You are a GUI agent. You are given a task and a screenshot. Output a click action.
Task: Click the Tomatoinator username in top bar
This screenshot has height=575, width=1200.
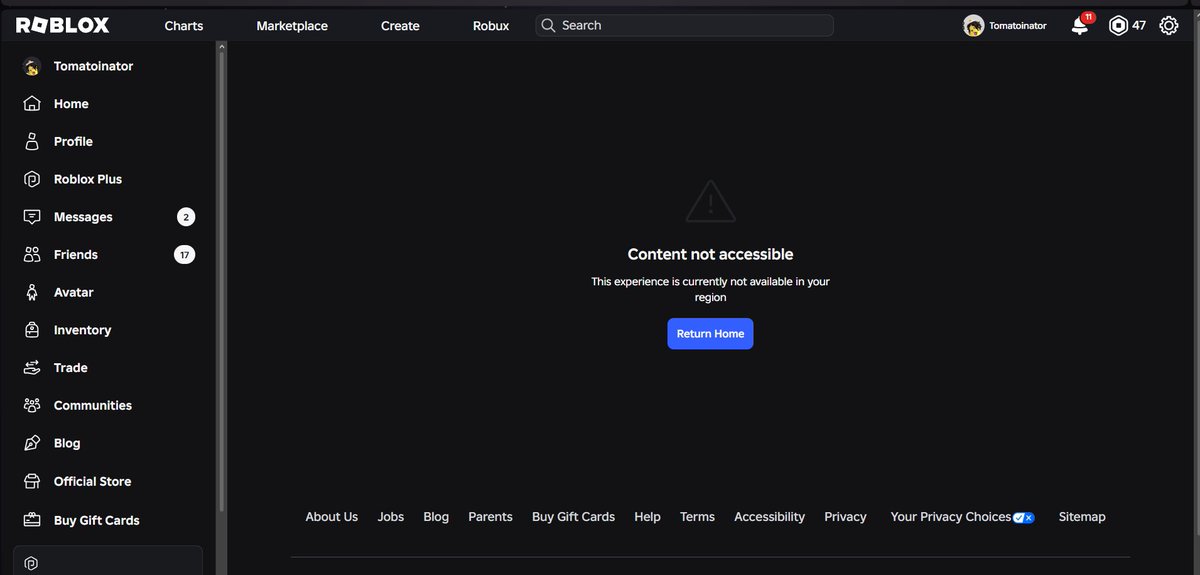pyautogui.click(x=1018, y=26)
